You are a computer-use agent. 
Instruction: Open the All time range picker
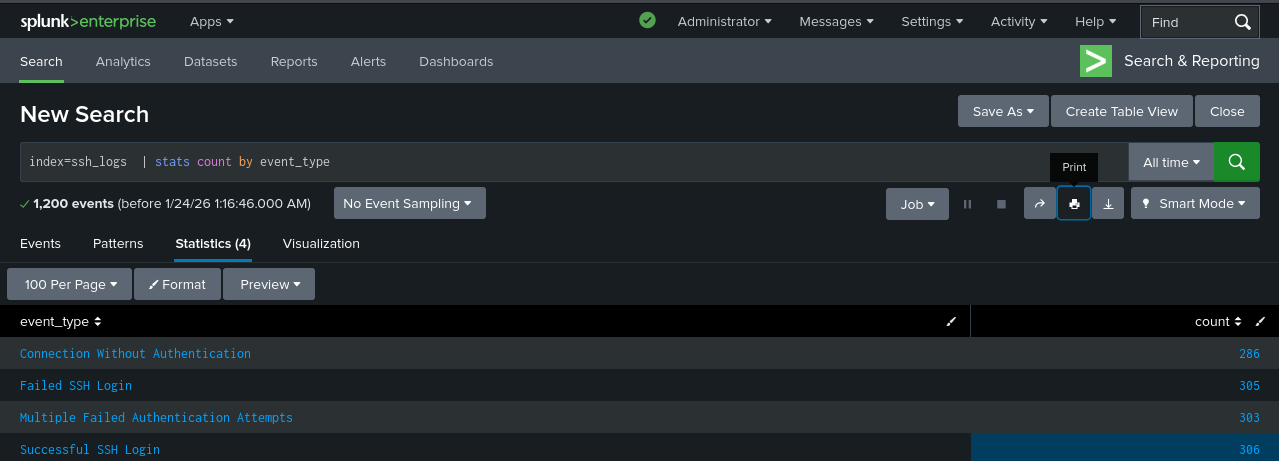tap(1171, 162)
